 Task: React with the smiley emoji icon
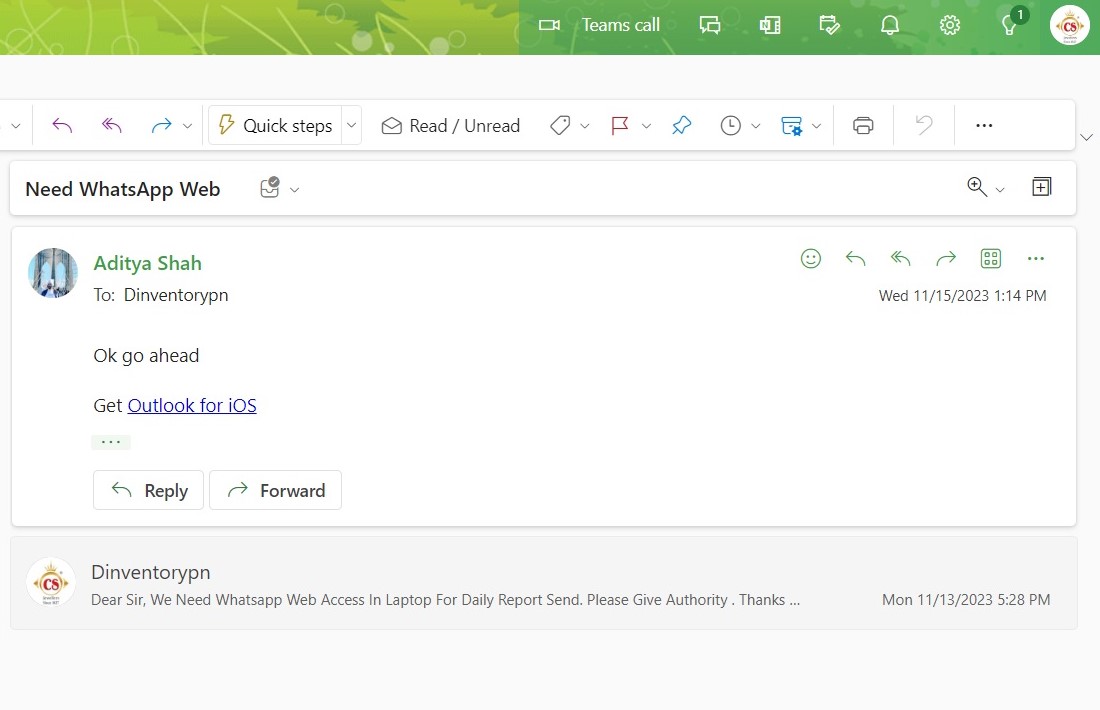[x=810, y=259]
